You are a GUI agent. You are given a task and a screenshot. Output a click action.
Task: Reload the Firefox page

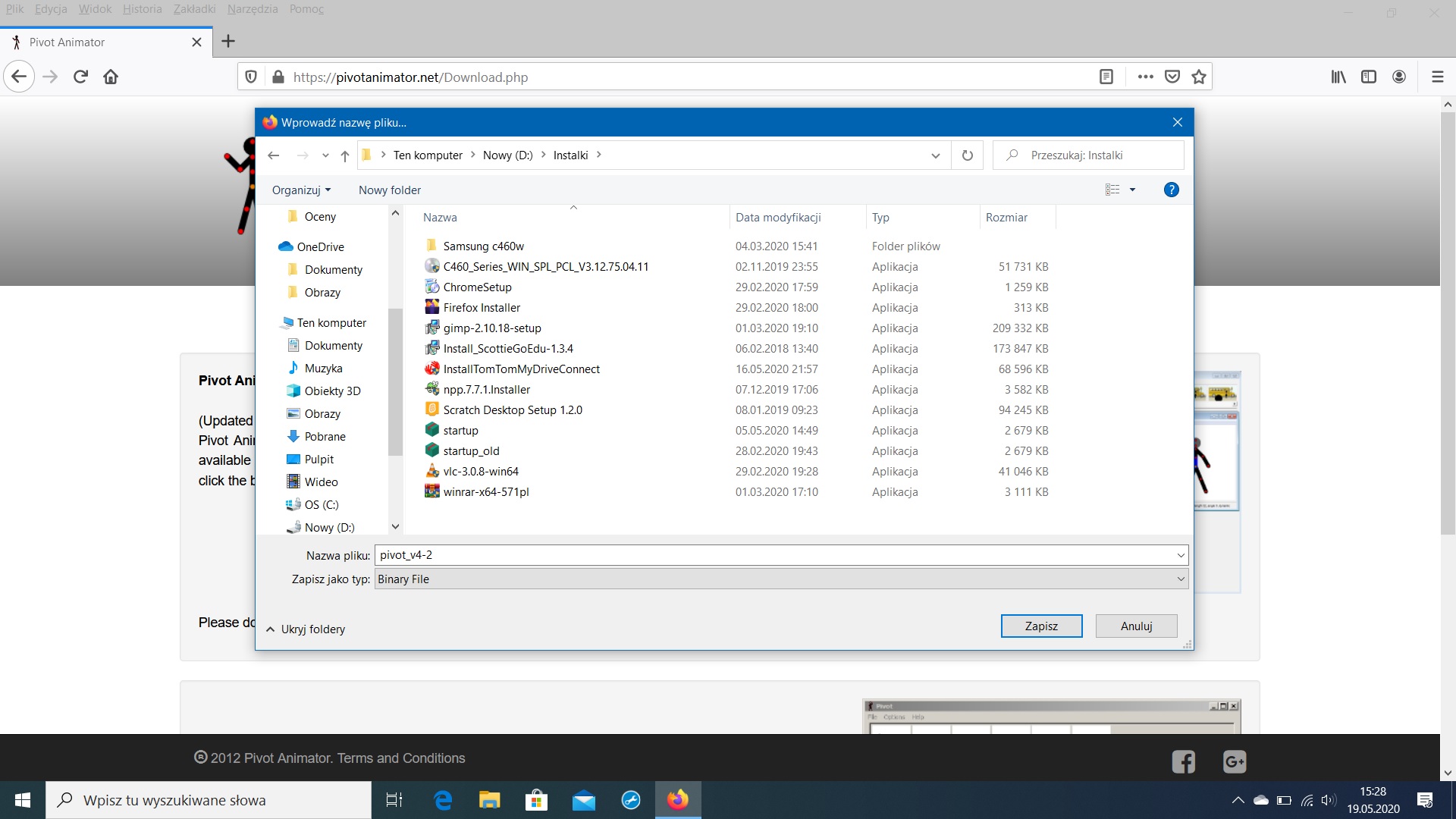pyautogui.click(x=80, y=77)
